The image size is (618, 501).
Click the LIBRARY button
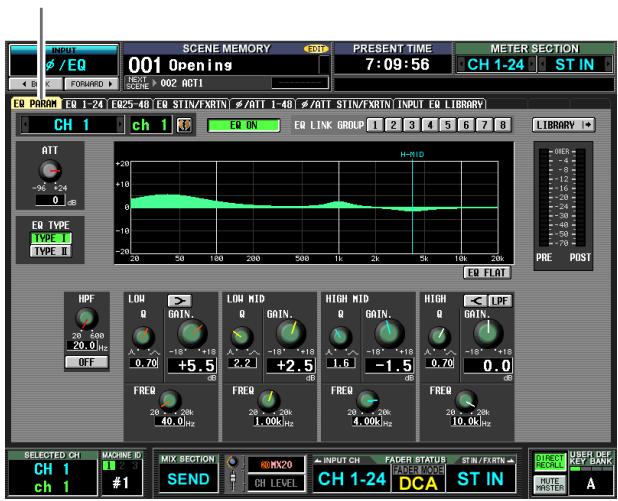564,125
